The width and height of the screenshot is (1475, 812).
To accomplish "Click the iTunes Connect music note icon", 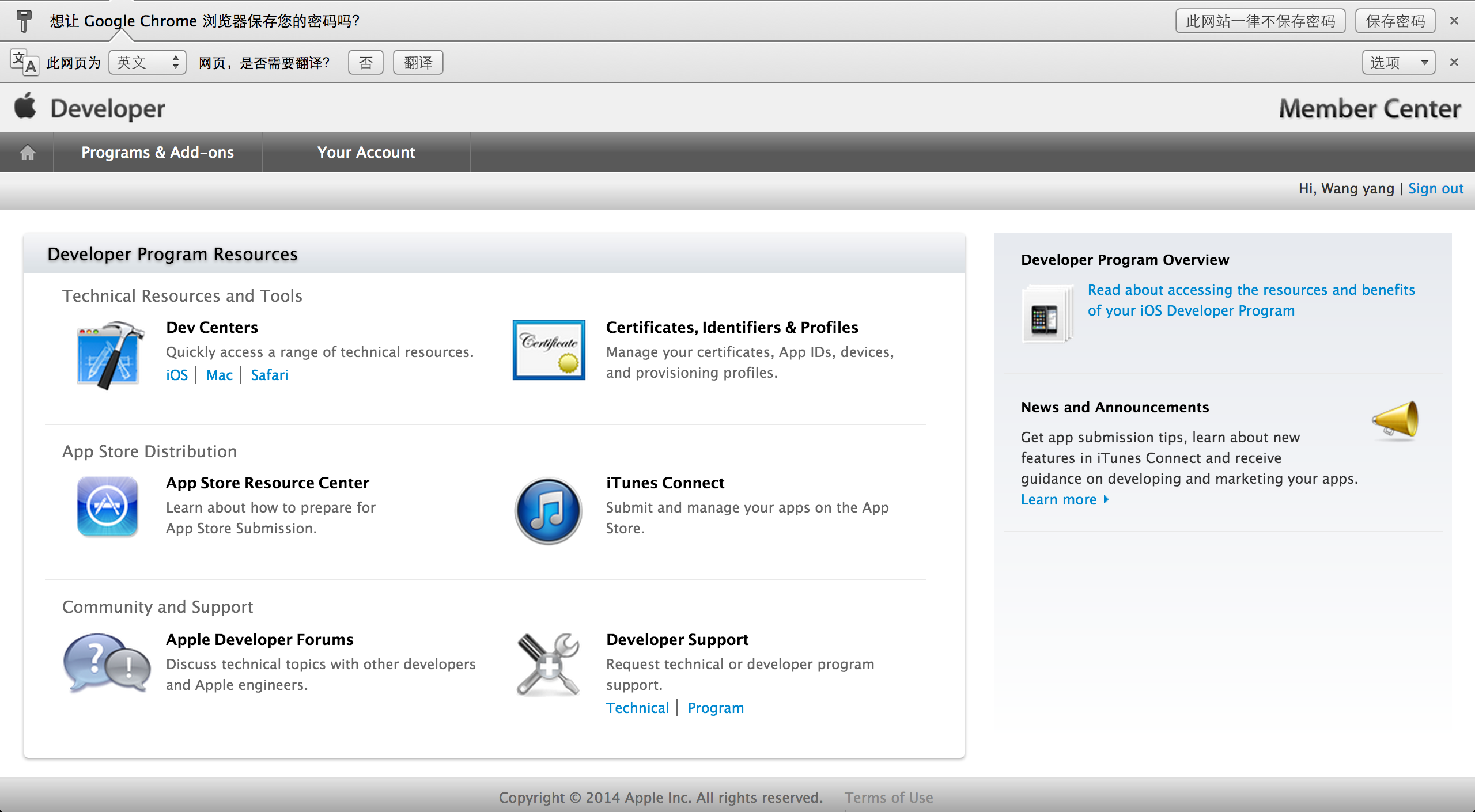I will [549, 511].
